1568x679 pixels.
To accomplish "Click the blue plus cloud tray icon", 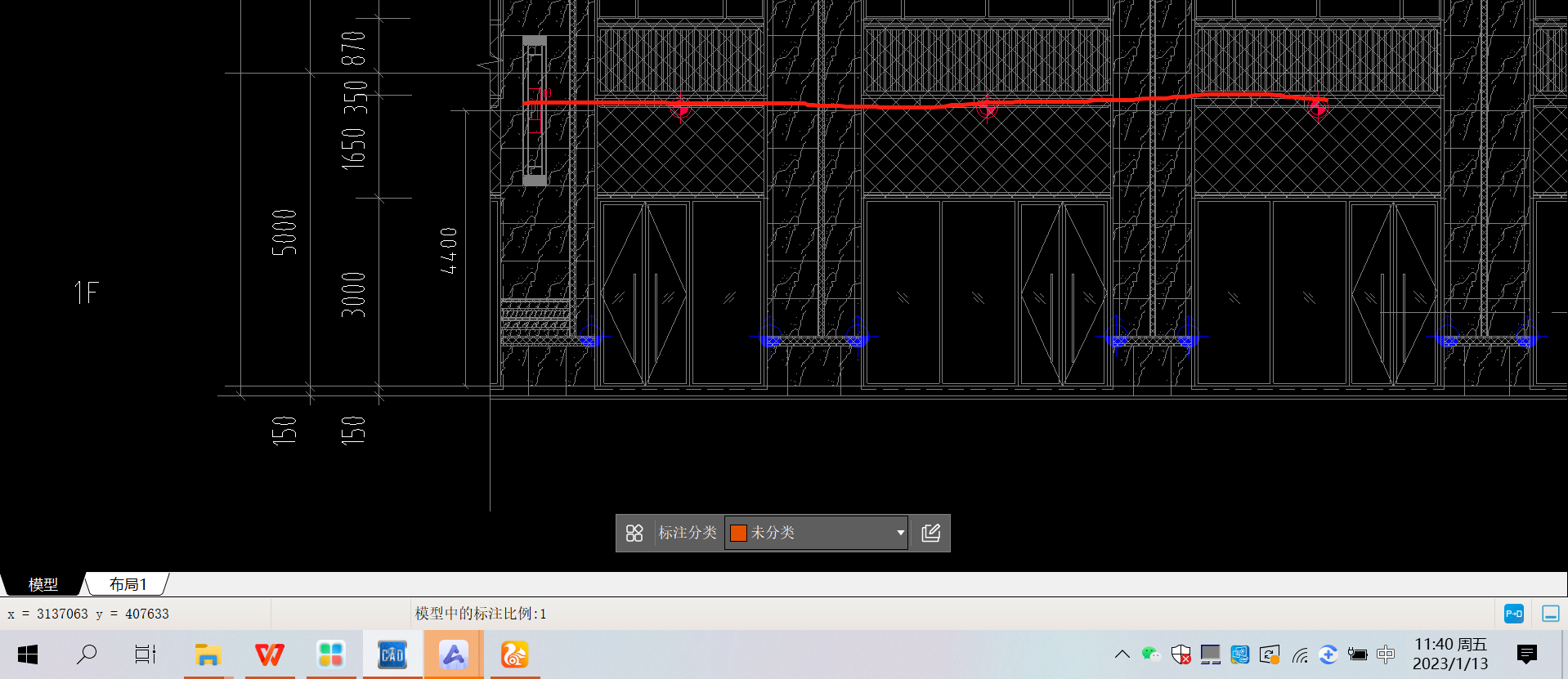I will pyautogui.click(x=1328, y=654).
